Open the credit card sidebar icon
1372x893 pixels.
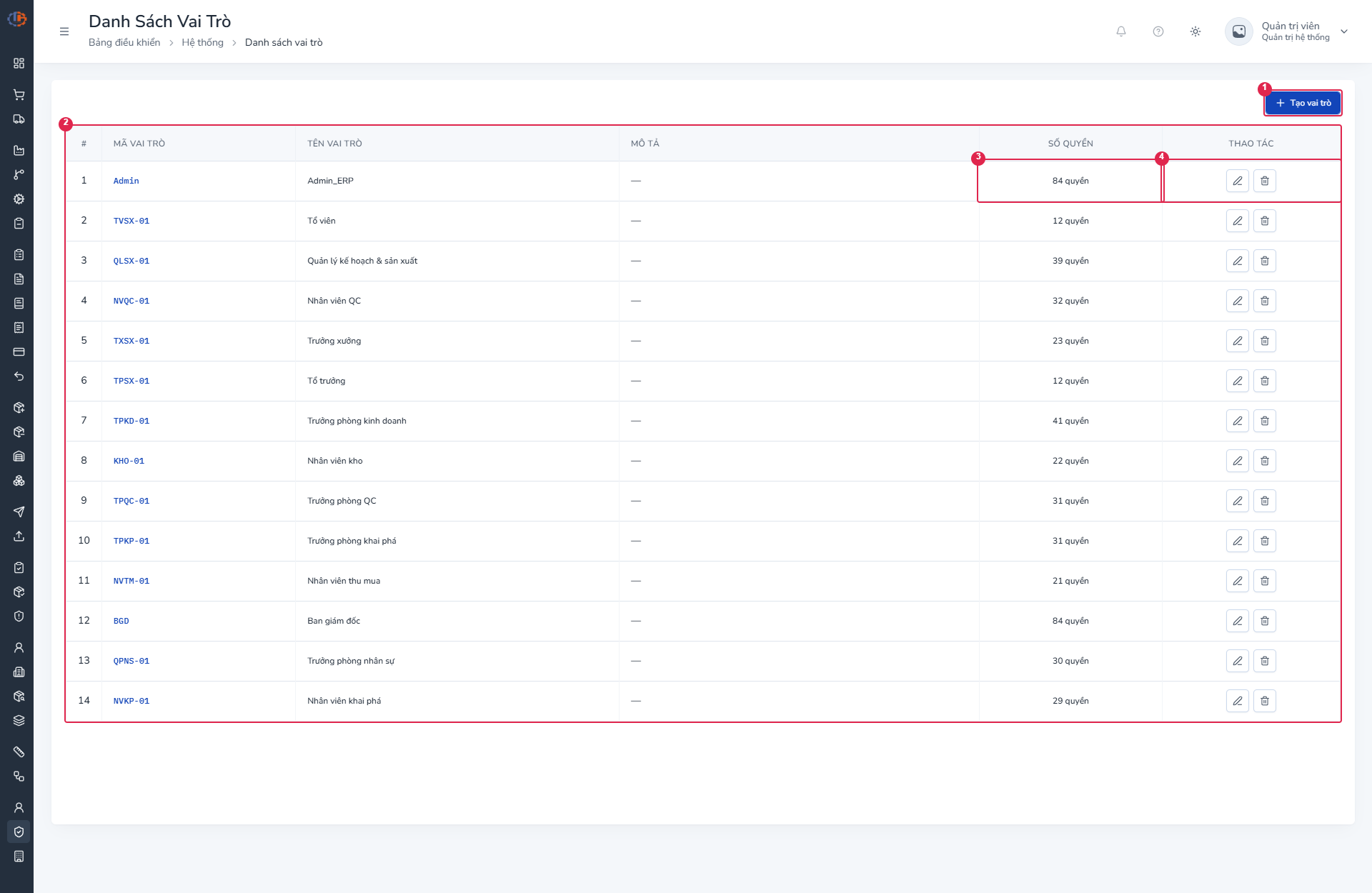[19, 352]
